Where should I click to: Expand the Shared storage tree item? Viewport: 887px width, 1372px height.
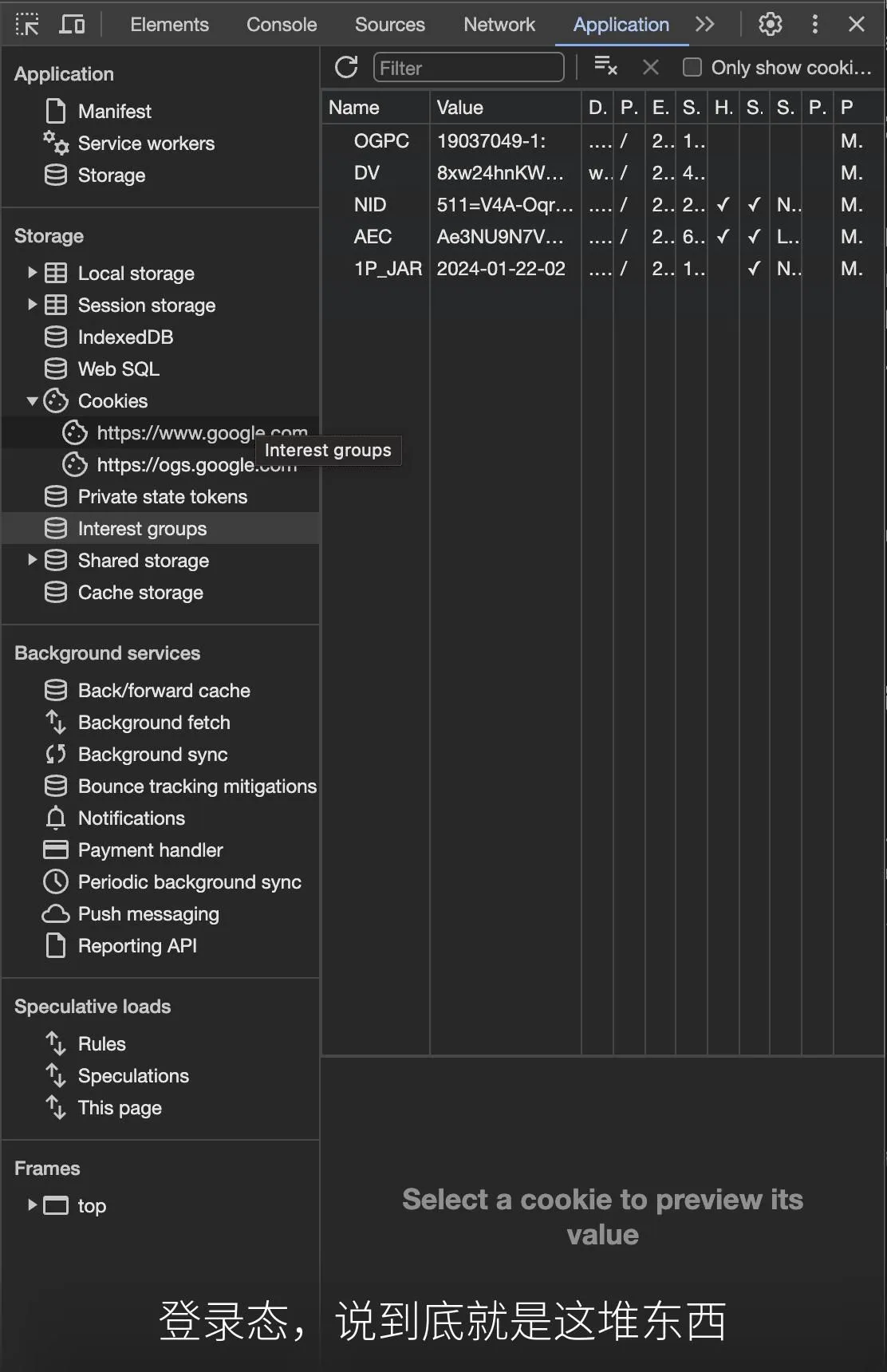33,560
